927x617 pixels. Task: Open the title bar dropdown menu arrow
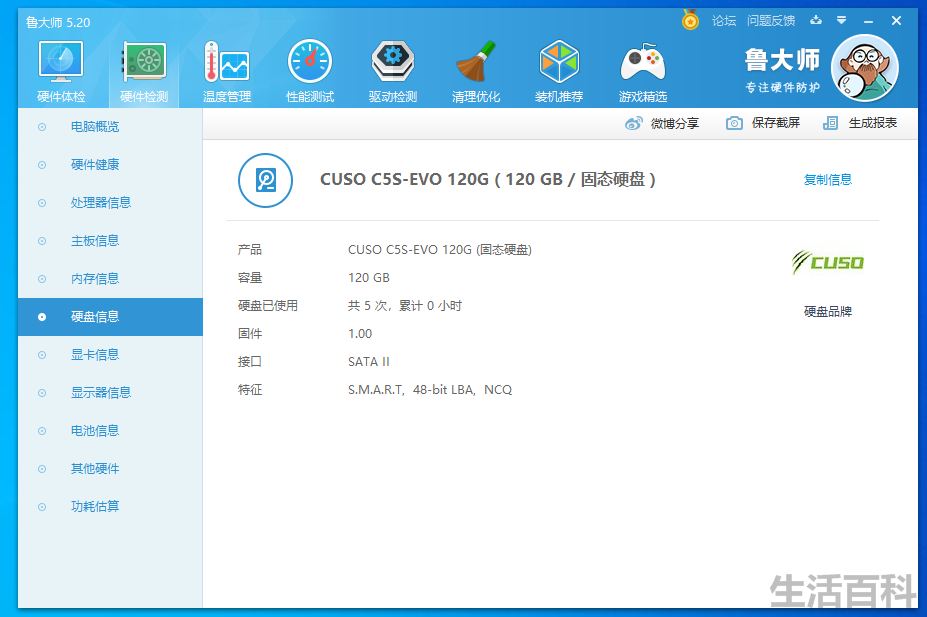coord(841,20)
